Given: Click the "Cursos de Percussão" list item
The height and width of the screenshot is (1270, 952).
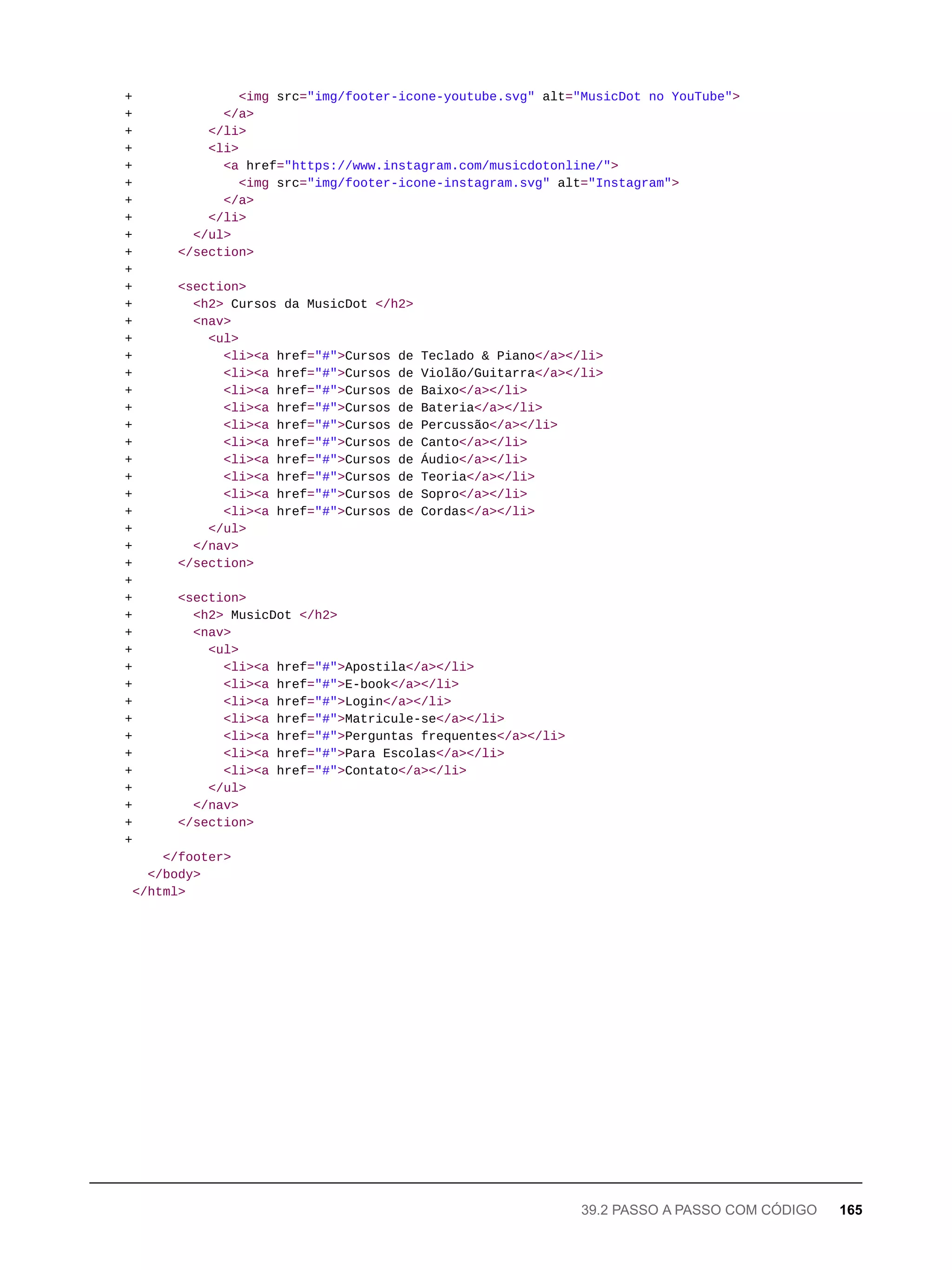Looking at the screenshot, I should pos(416,425).
